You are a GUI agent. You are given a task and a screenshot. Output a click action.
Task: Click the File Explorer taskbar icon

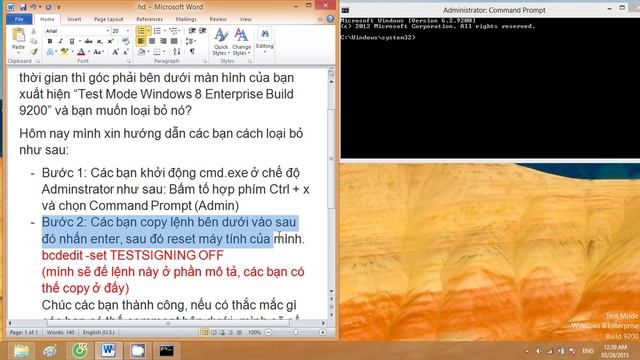(x=21, y=351)
